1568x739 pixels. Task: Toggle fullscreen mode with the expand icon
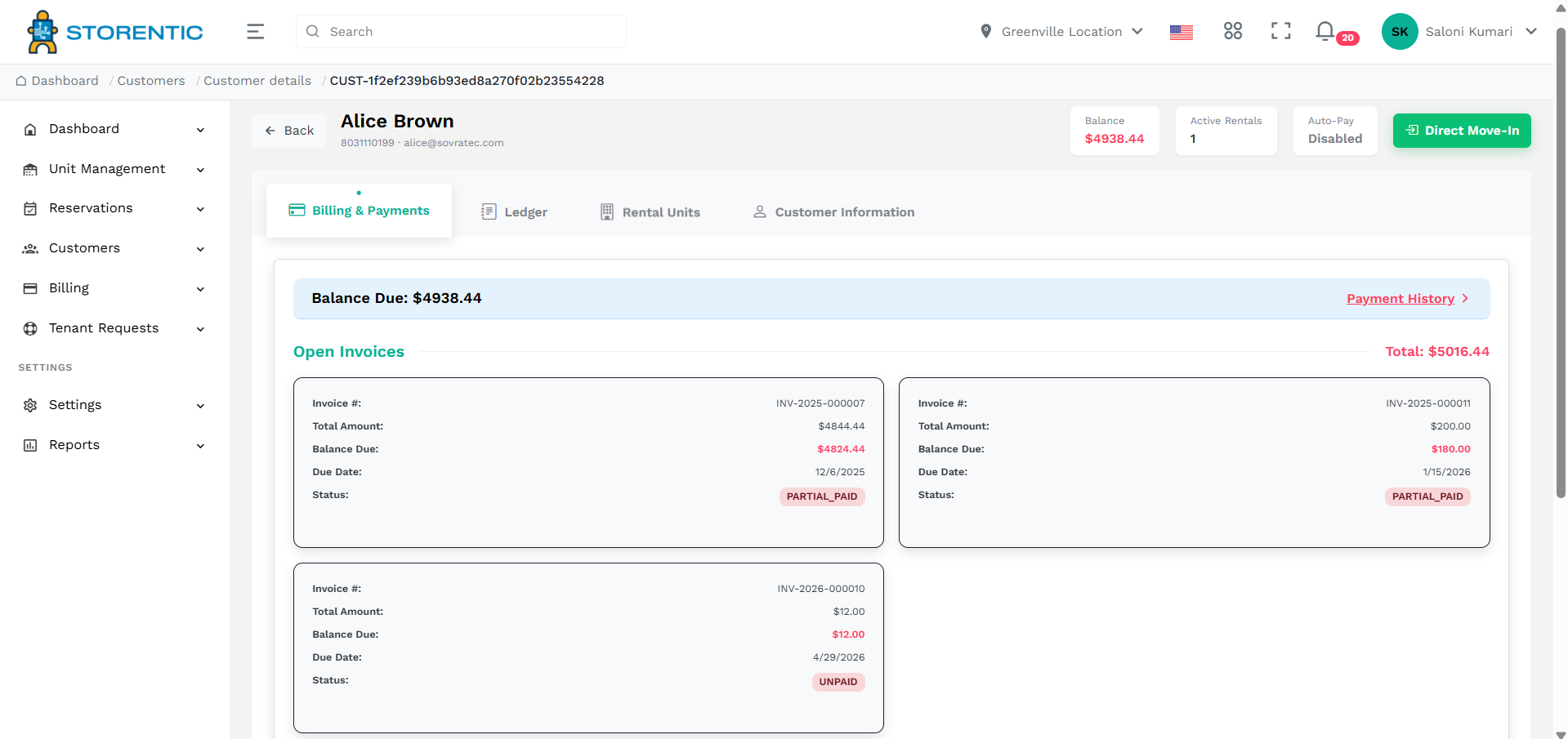1280,31
